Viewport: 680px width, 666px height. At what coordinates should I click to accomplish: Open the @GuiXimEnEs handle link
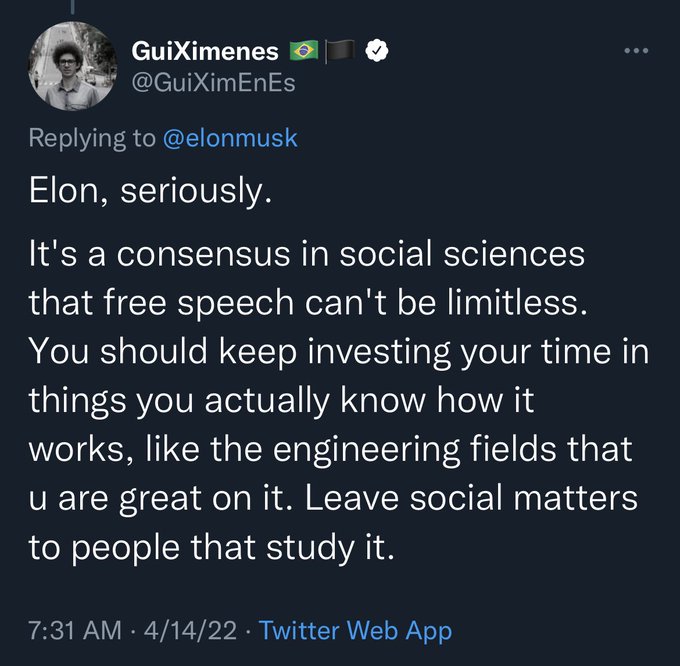coord(213,82)
